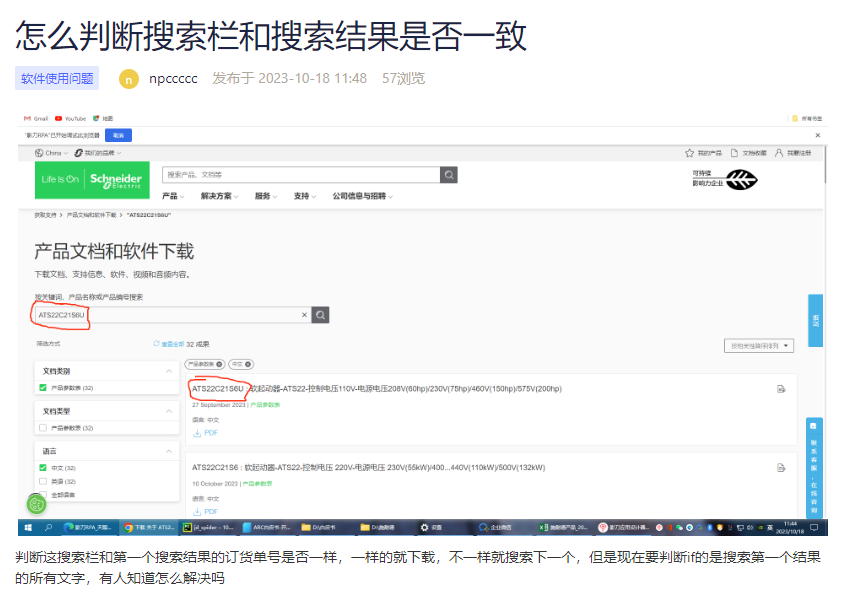This screenshot has width=849, height=597.
Task: Open the 产品 navigation menu
Action: click(173, 197)
